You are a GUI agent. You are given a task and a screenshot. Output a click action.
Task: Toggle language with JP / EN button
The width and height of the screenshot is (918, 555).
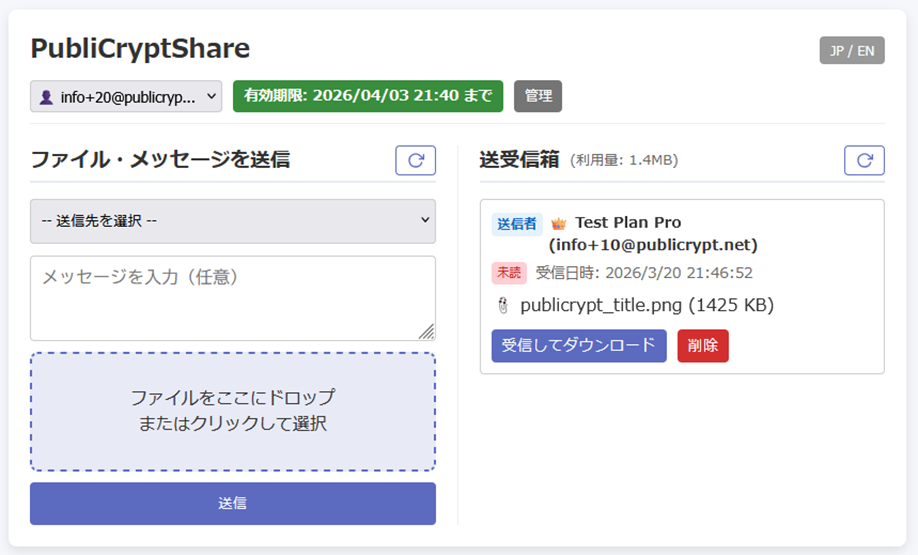coord(851,50)
